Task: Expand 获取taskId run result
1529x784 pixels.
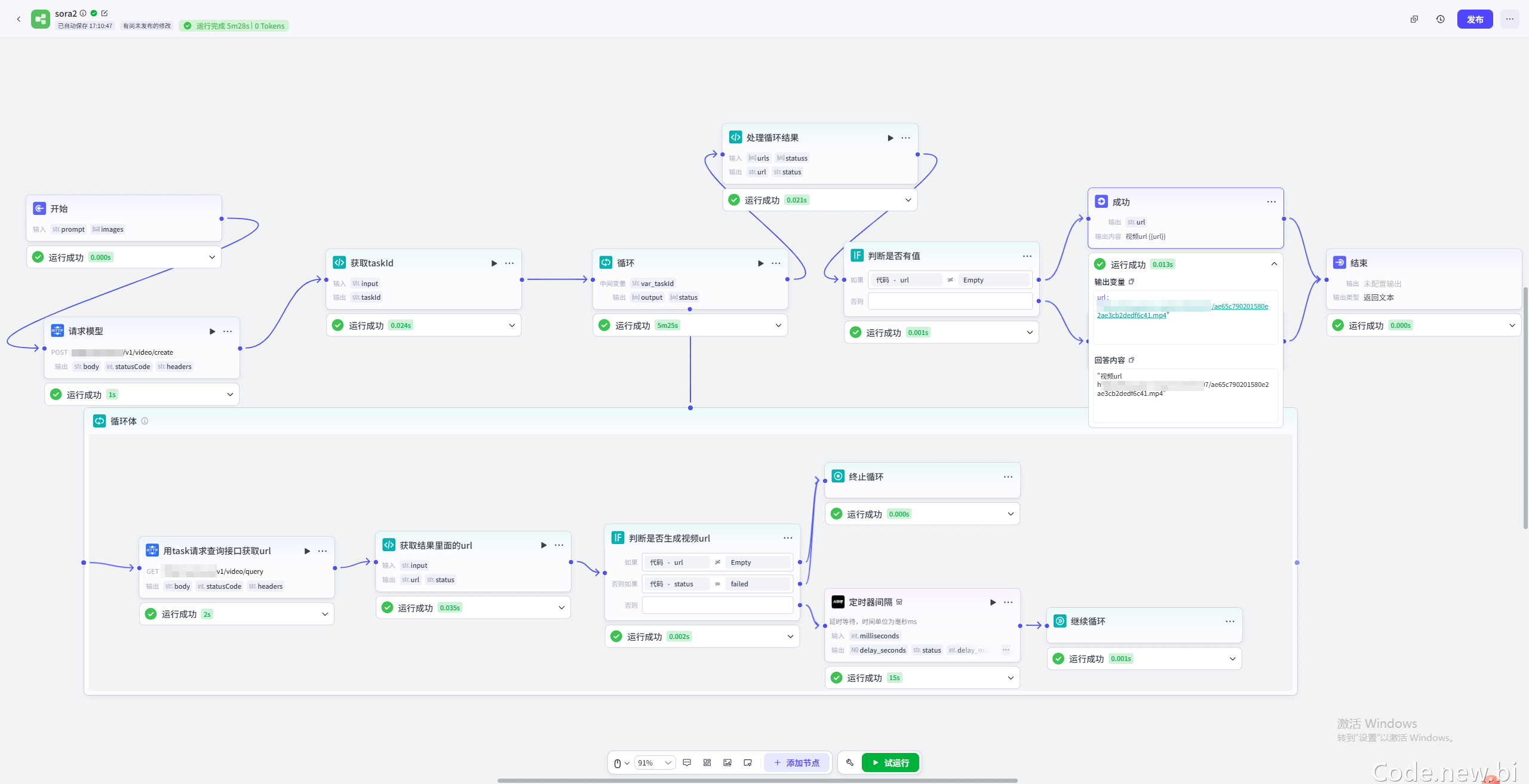Action: coord(512,325)
